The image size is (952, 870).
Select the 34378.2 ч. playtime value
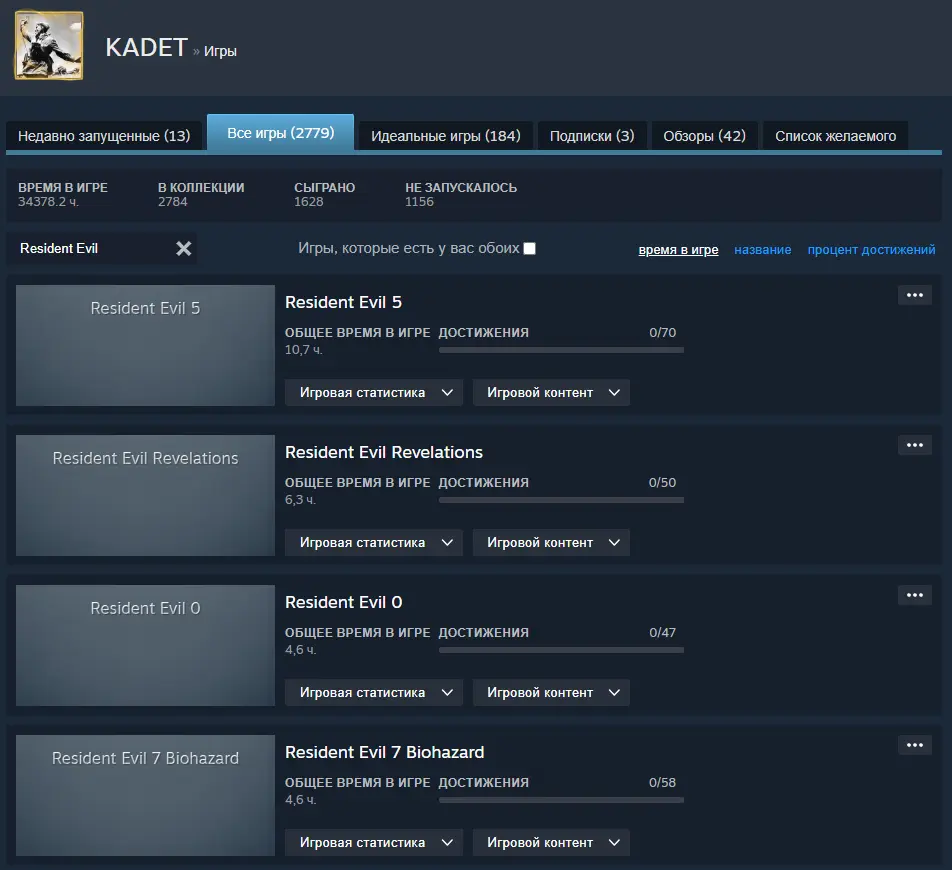pyautogui.click(x=49, y=202)
